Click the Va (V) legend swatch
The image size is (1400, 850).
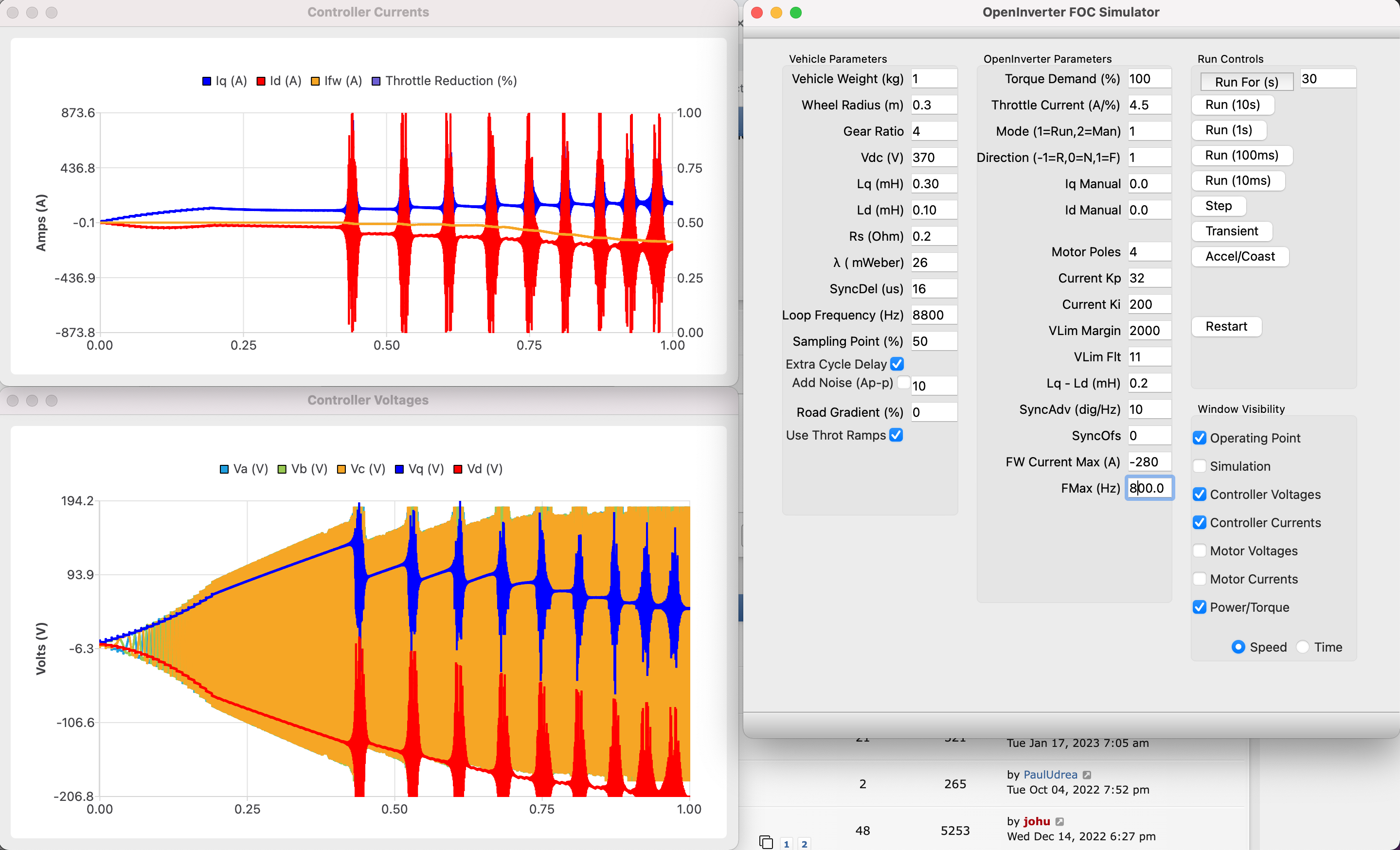(x=224, y=469)
